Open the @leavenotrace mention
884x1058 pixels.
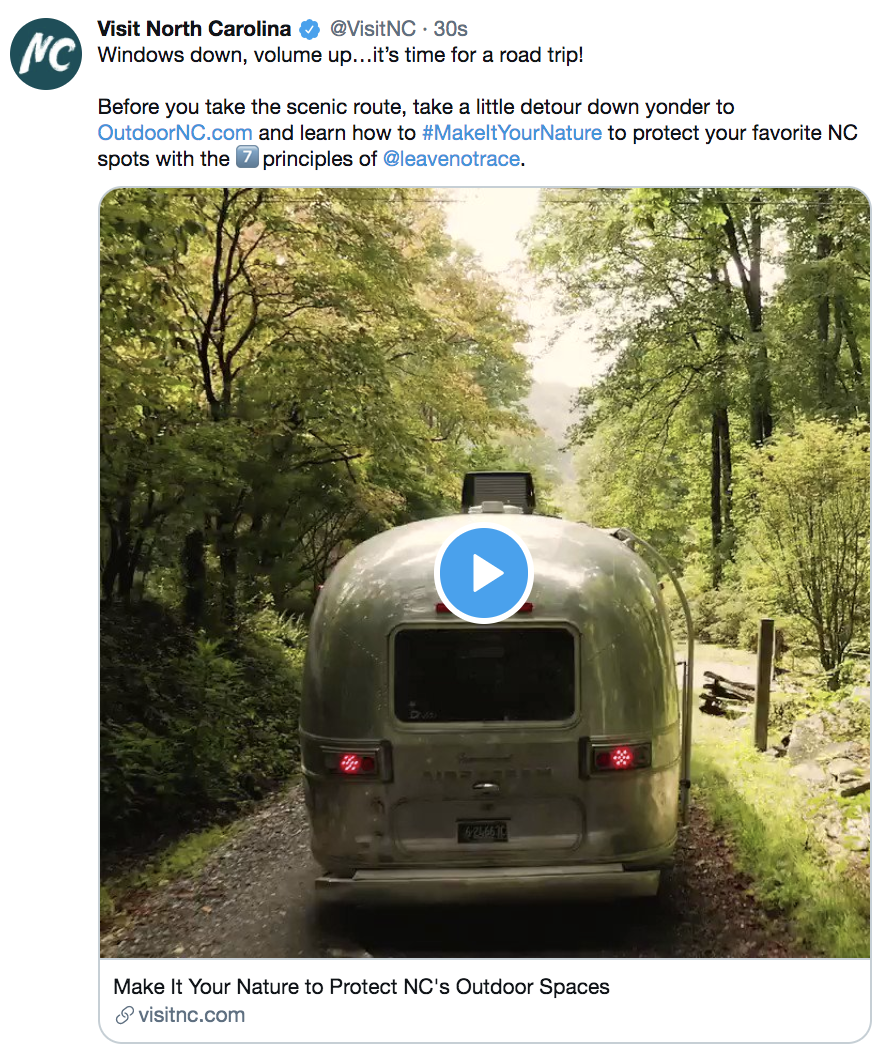coord(451,158)
